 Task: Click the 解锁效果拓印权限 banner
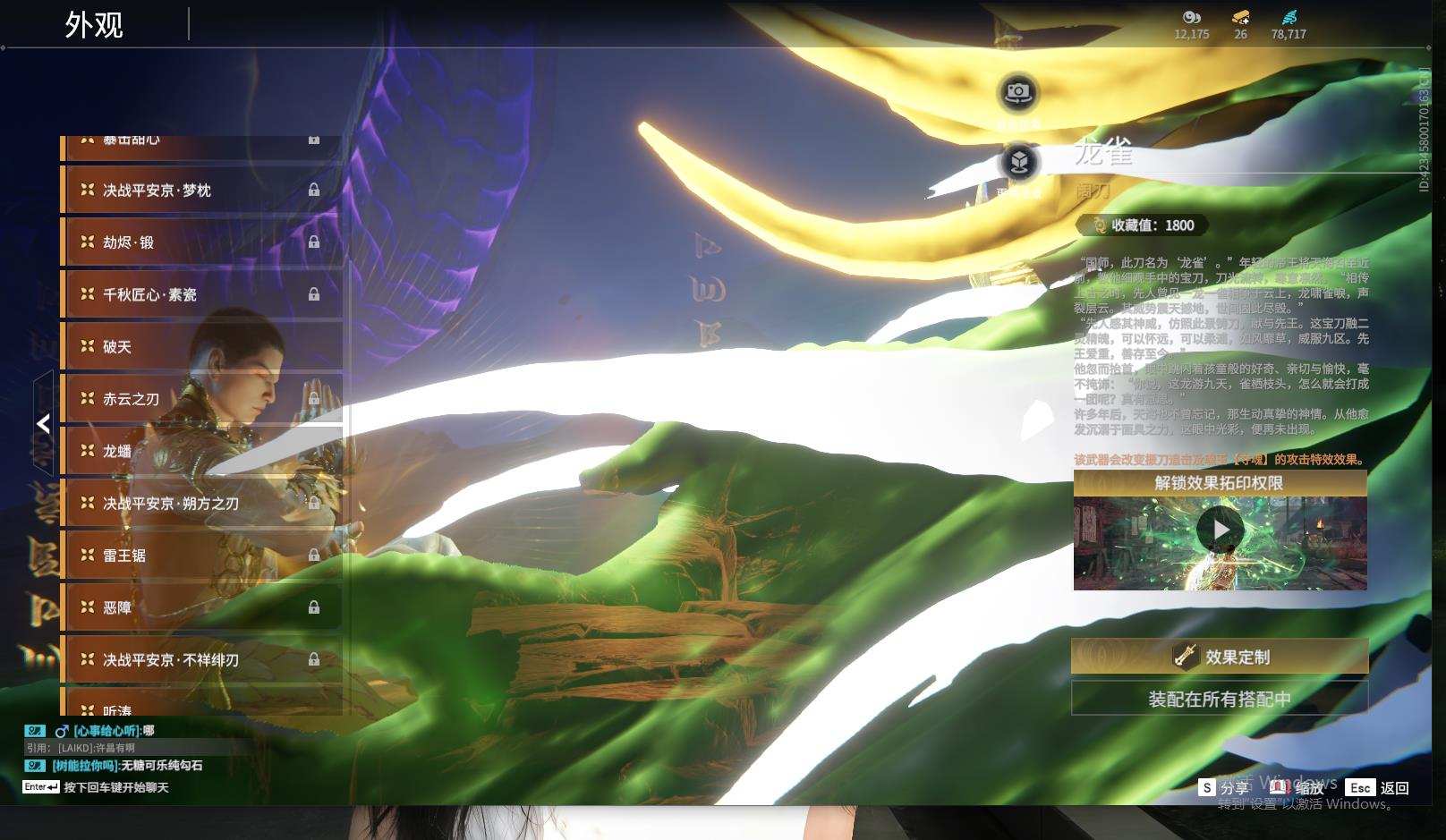coord(1220,483)
